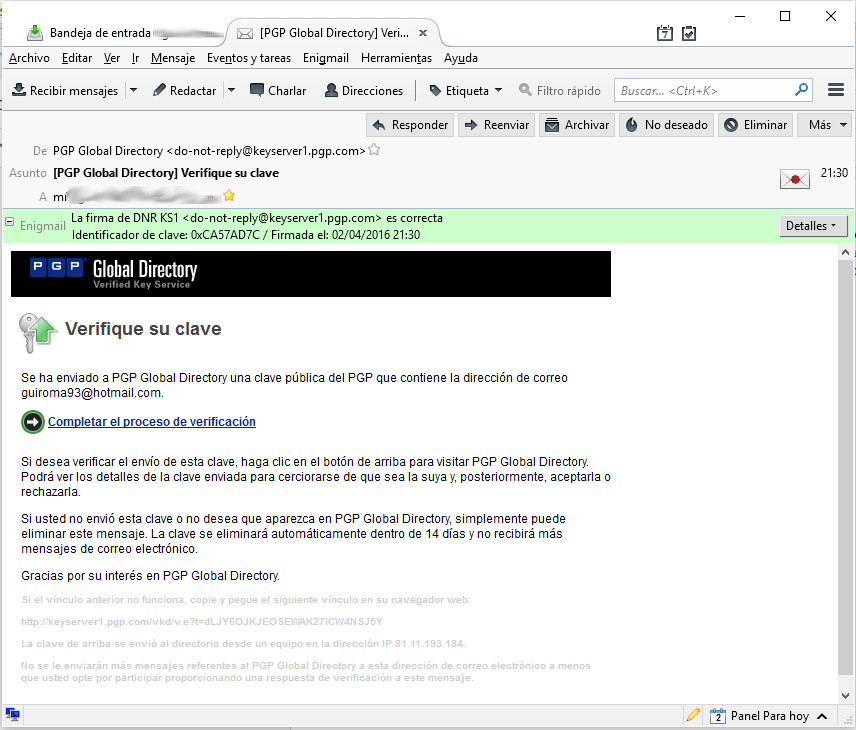856x730 pixels.
Task: Open the Ver menu
Action: pos(112,58)
